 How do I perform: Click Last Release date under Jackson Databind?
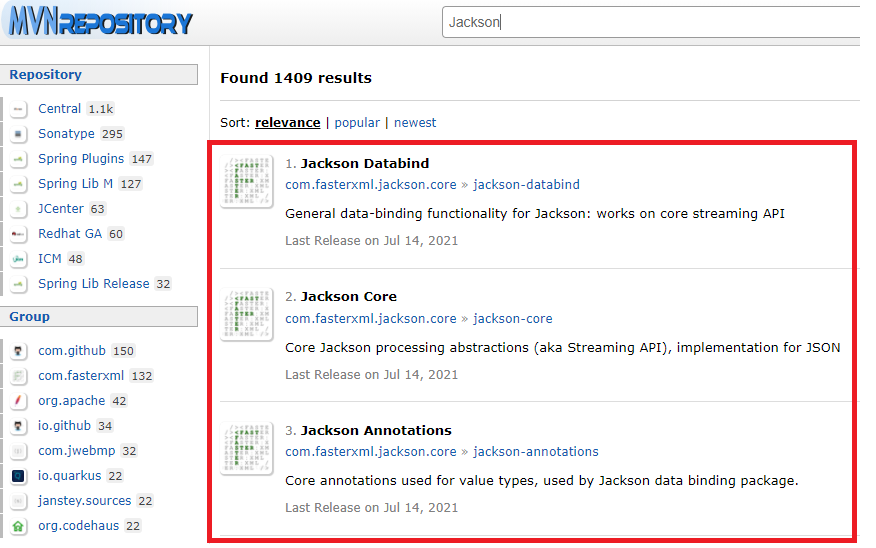(372, 241)
